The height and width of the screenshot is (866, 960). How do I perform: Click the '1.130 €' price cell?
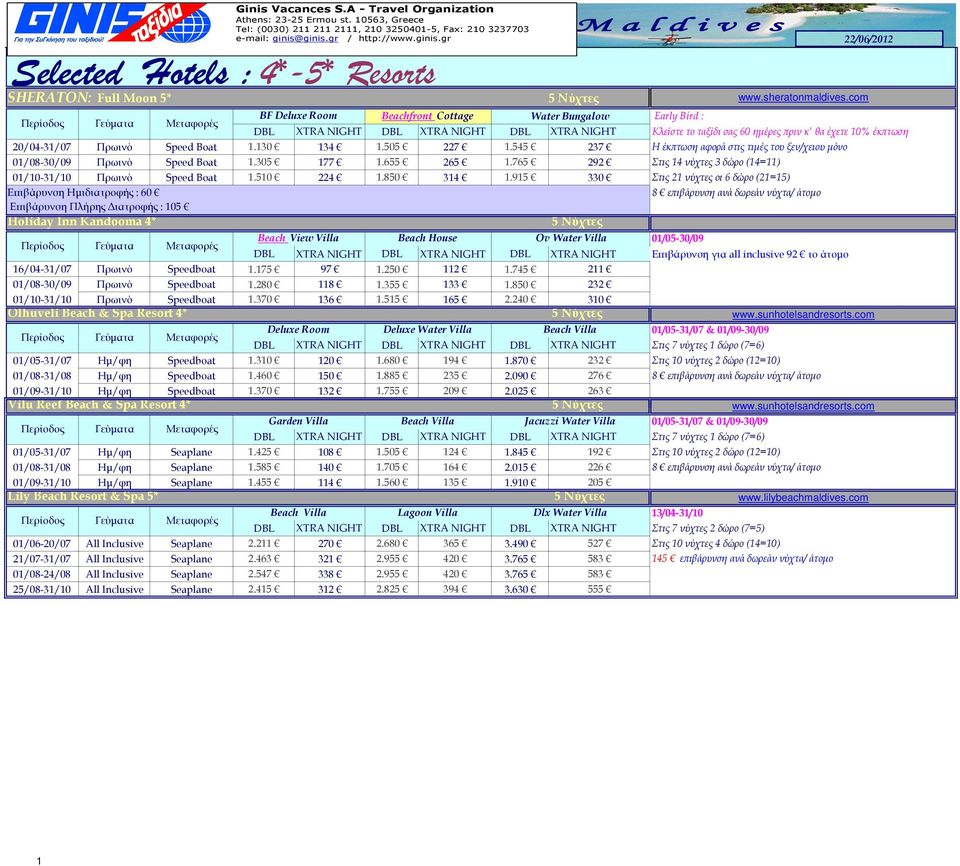click(263, 147)
